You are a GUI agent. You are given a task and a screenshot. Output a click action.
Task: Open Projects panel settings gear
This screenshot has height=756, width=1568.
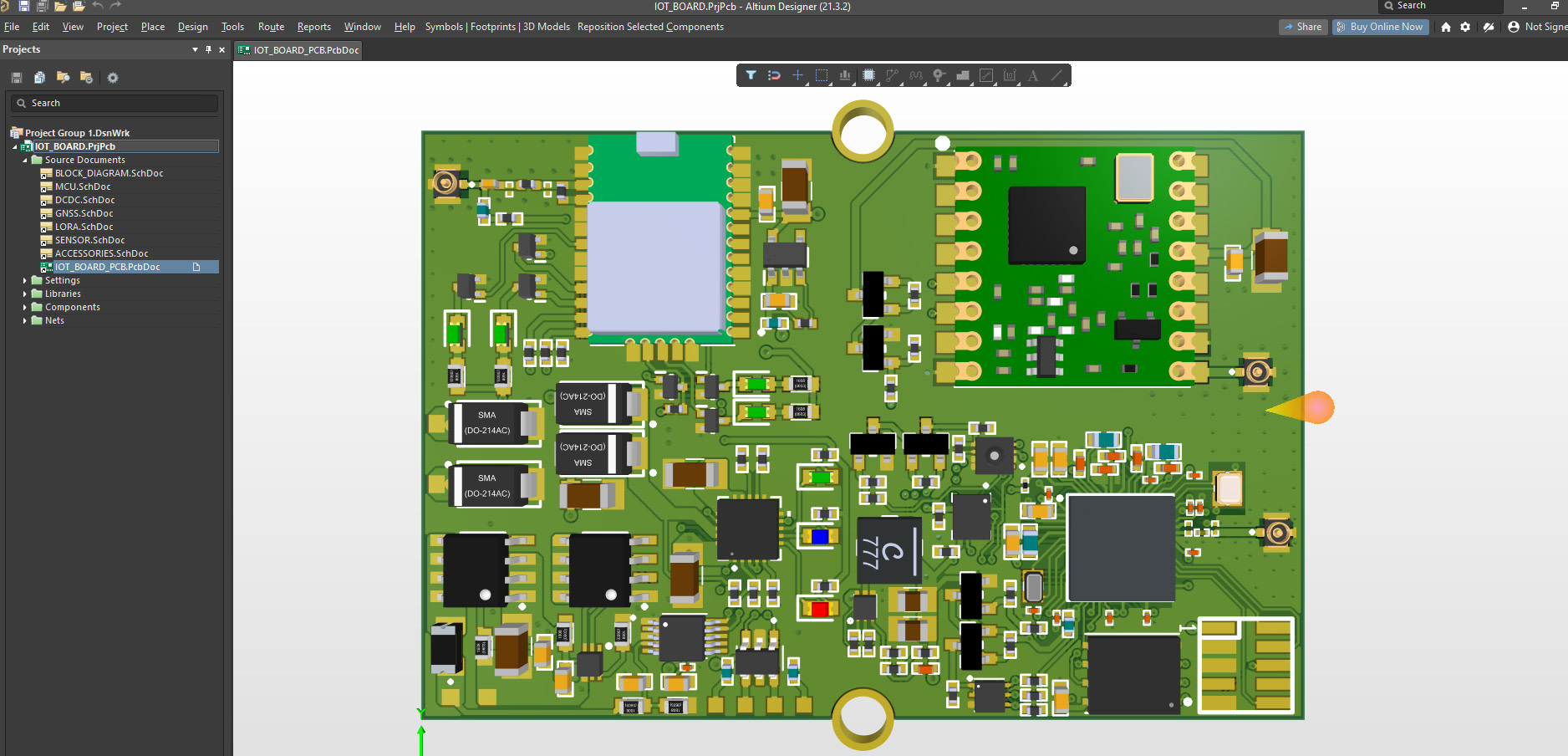click(x=113, y=78)
